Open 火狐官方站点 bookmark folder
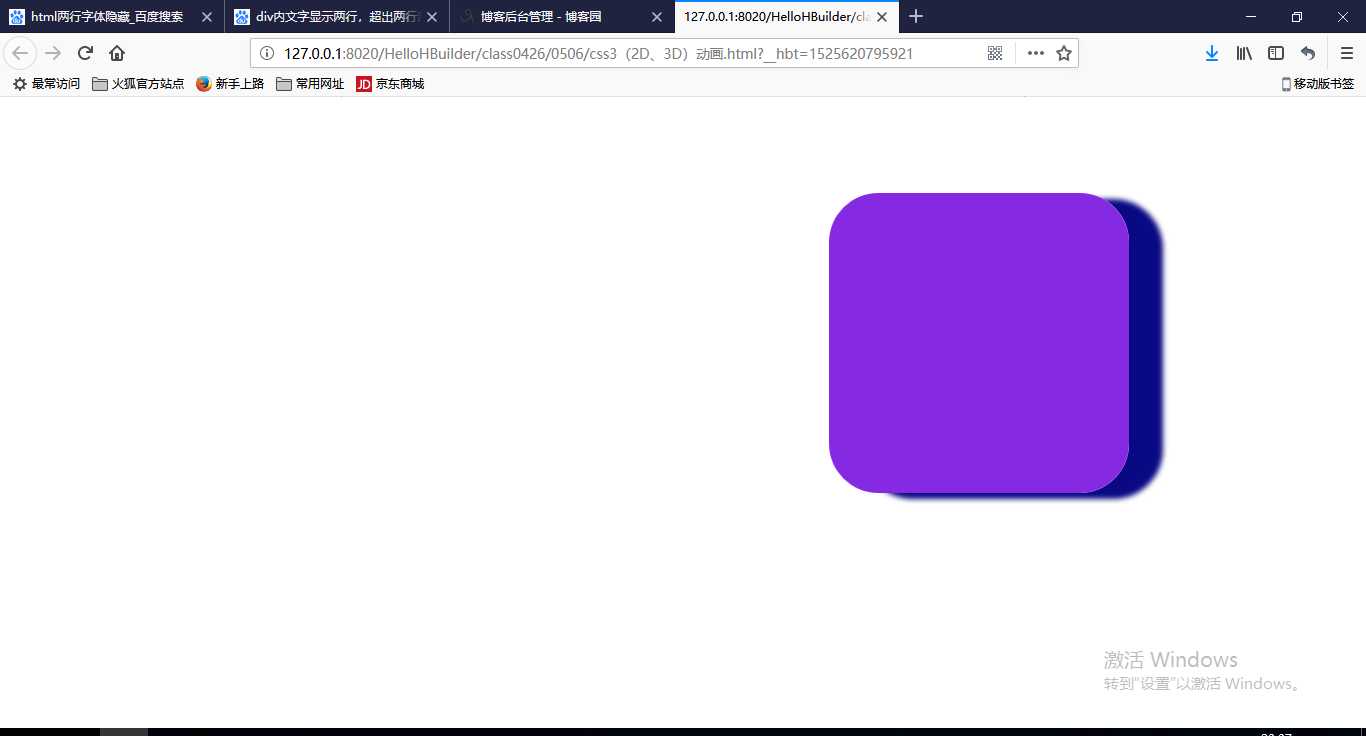The height and width of the screenshot is (736, 1366). coord(138,84)
